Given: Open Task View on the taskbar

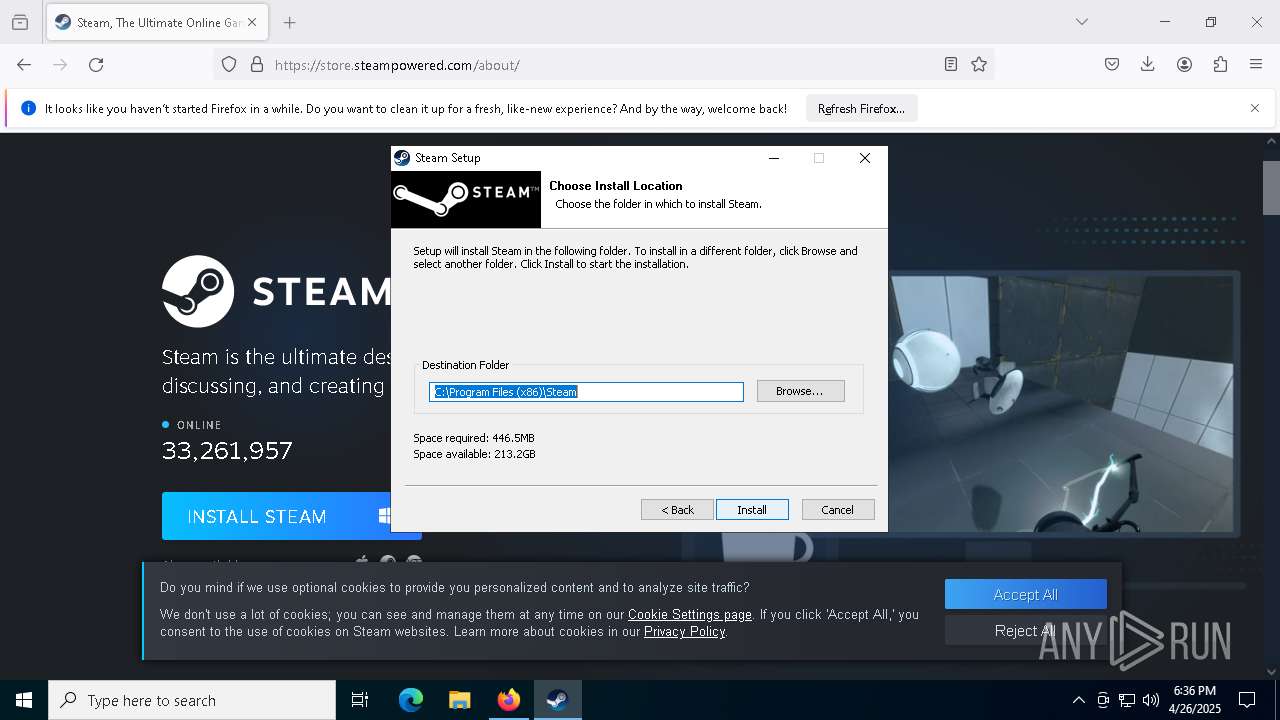Looking at the screenshot, I should 360,700.
